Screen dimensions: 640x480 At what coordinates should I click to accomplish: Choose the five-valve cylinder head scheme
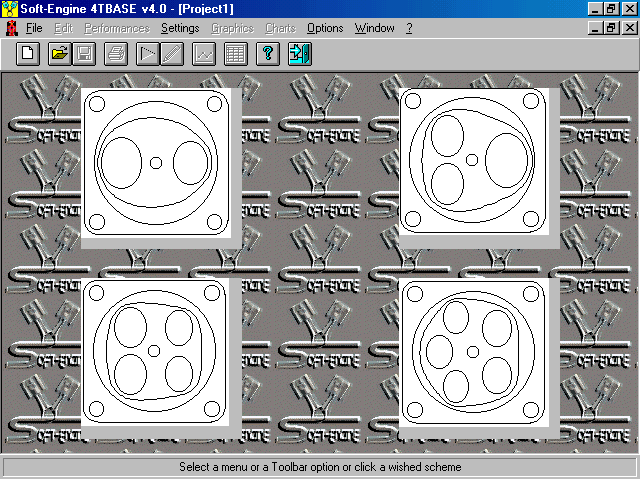[473, 352]
